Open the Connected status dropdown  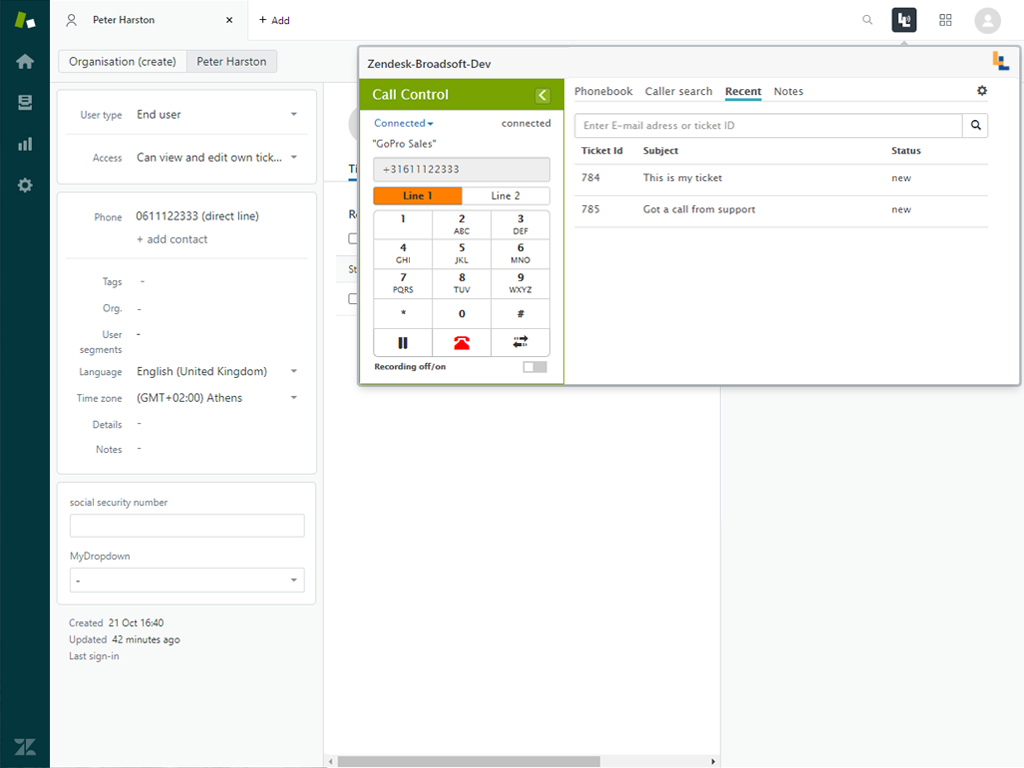tap(403, 124)
